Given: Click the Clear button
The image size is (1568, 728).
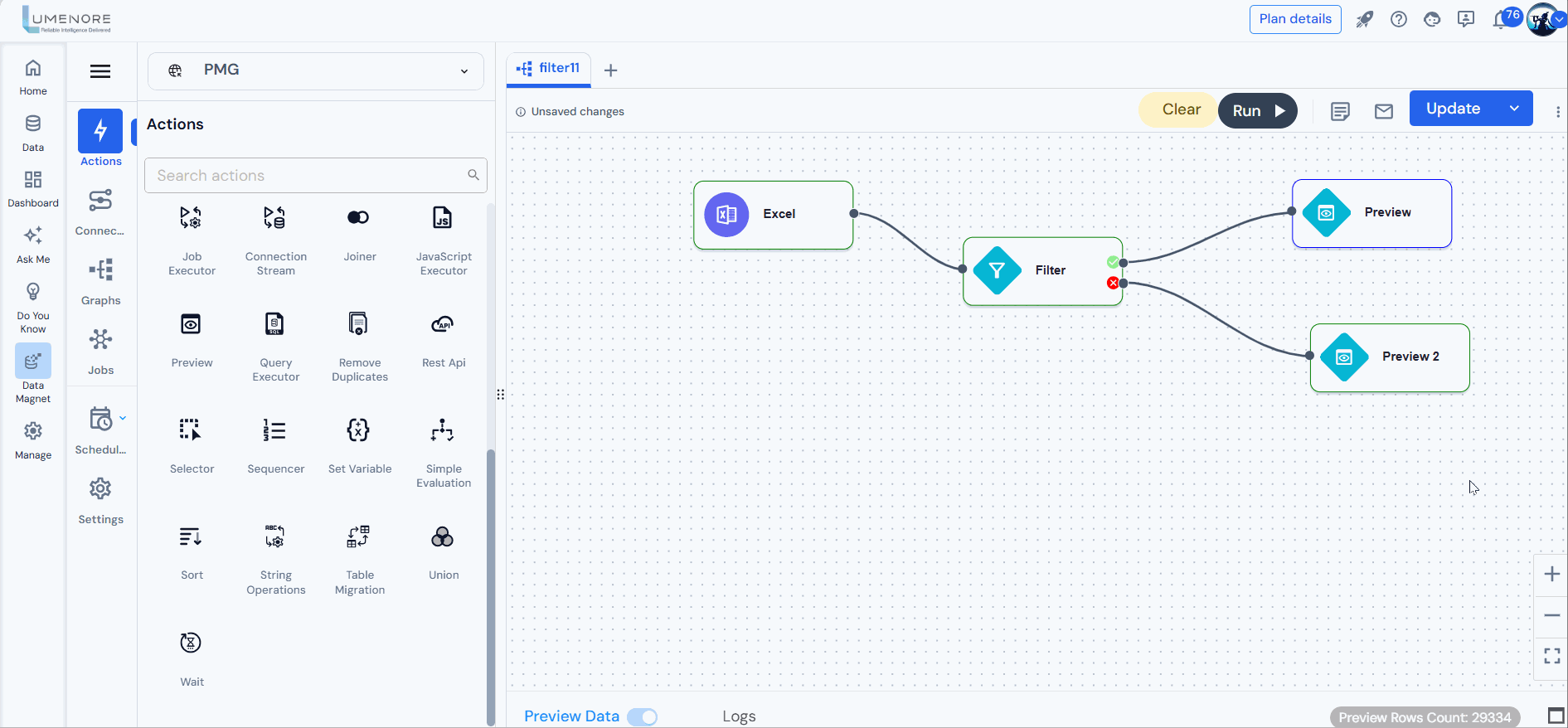Looking at the screenshot, I should click(1181, 109).
